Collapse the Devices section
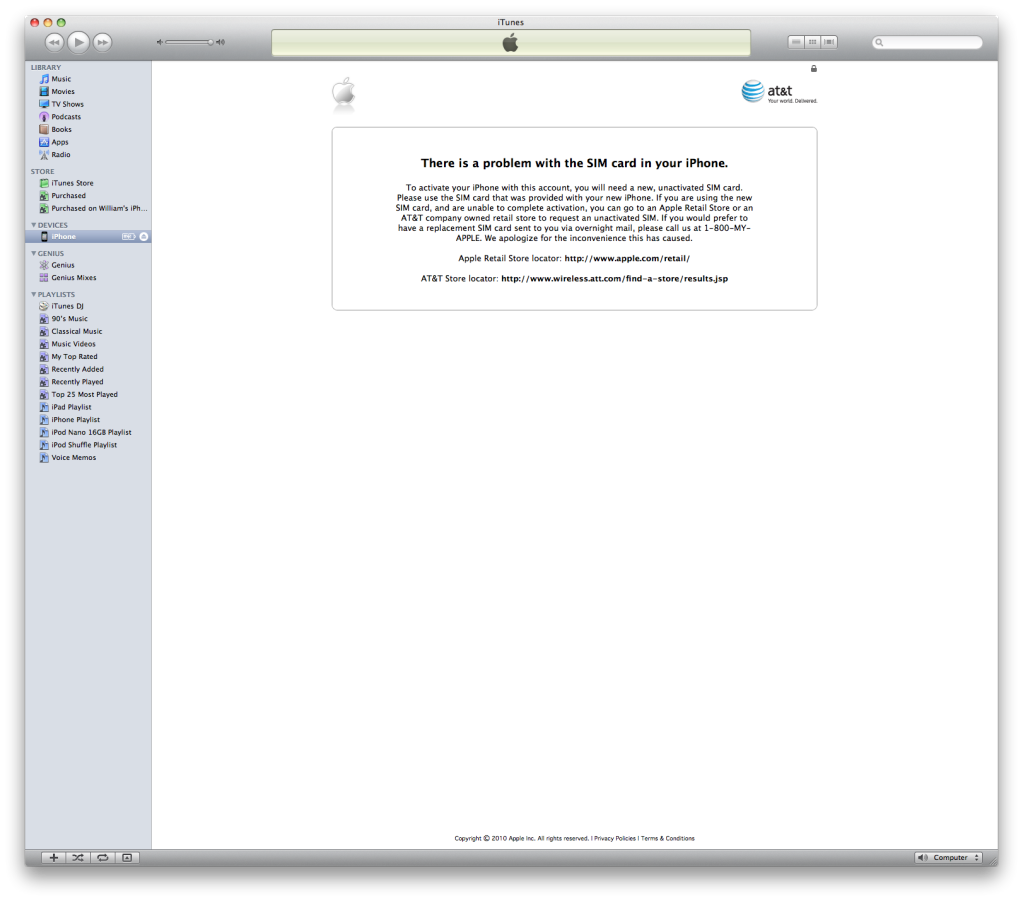Image resolution: width=1023 pixels, height=901 pixels. (x=34, y=225)
